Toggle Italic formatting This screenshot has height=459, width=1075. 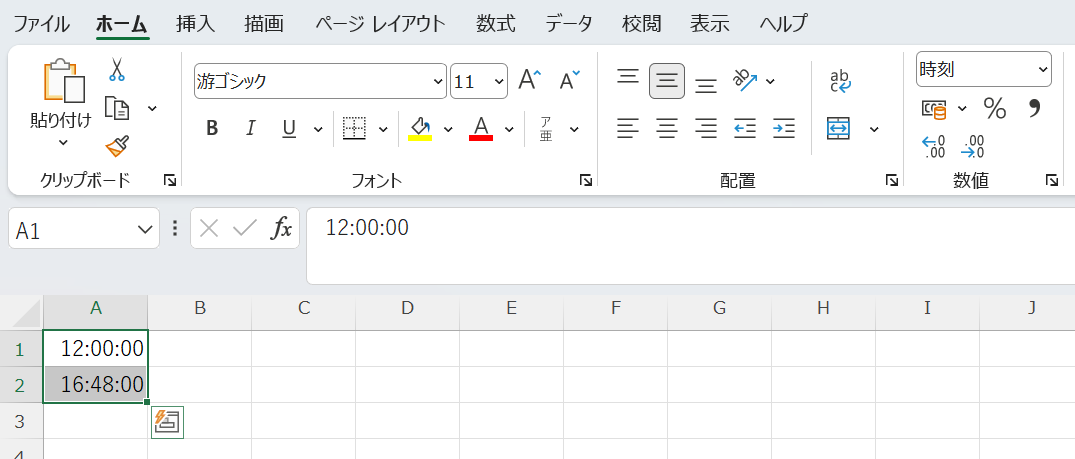251,128
